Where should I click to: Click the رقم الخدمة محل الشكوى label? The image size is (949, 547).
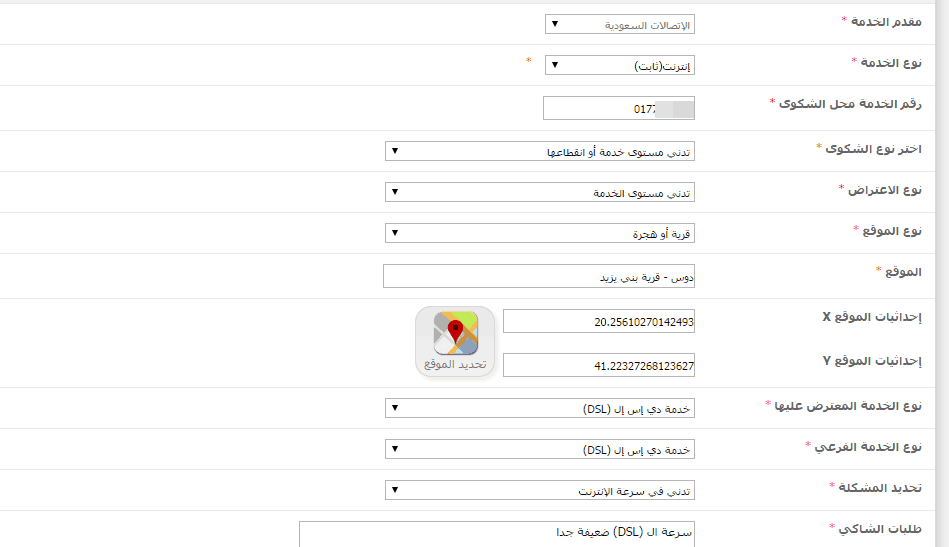tap(850, 103)
